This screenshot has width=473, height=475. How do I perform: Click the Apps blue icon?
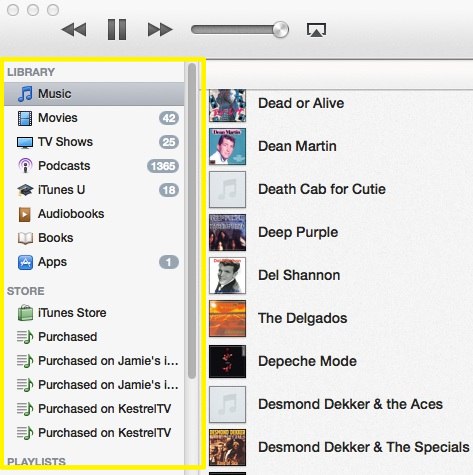click(x=25, y=262)
